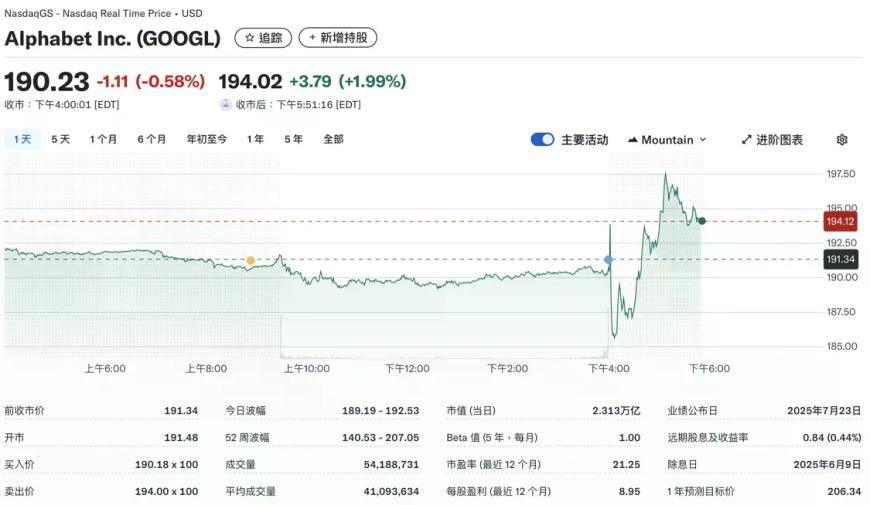
Task: Choose the 1年 chart range
Action: [x=255, y=139]
